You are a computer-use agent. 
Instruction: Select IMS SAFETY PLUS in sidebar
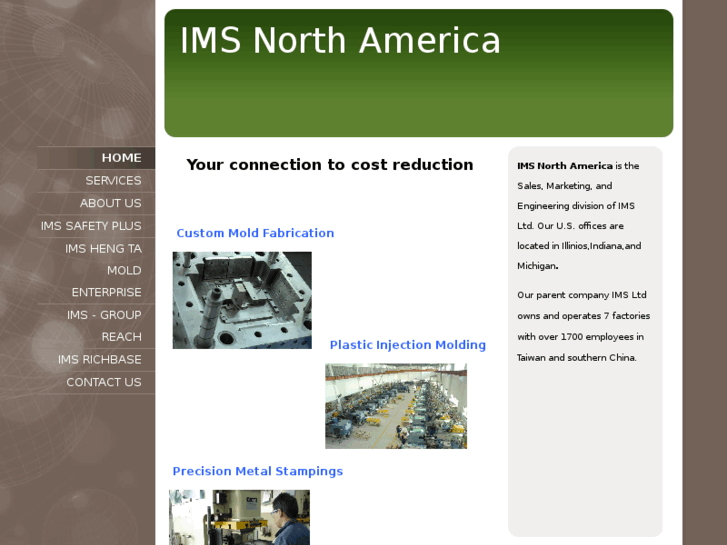click(x=96, y=226)
